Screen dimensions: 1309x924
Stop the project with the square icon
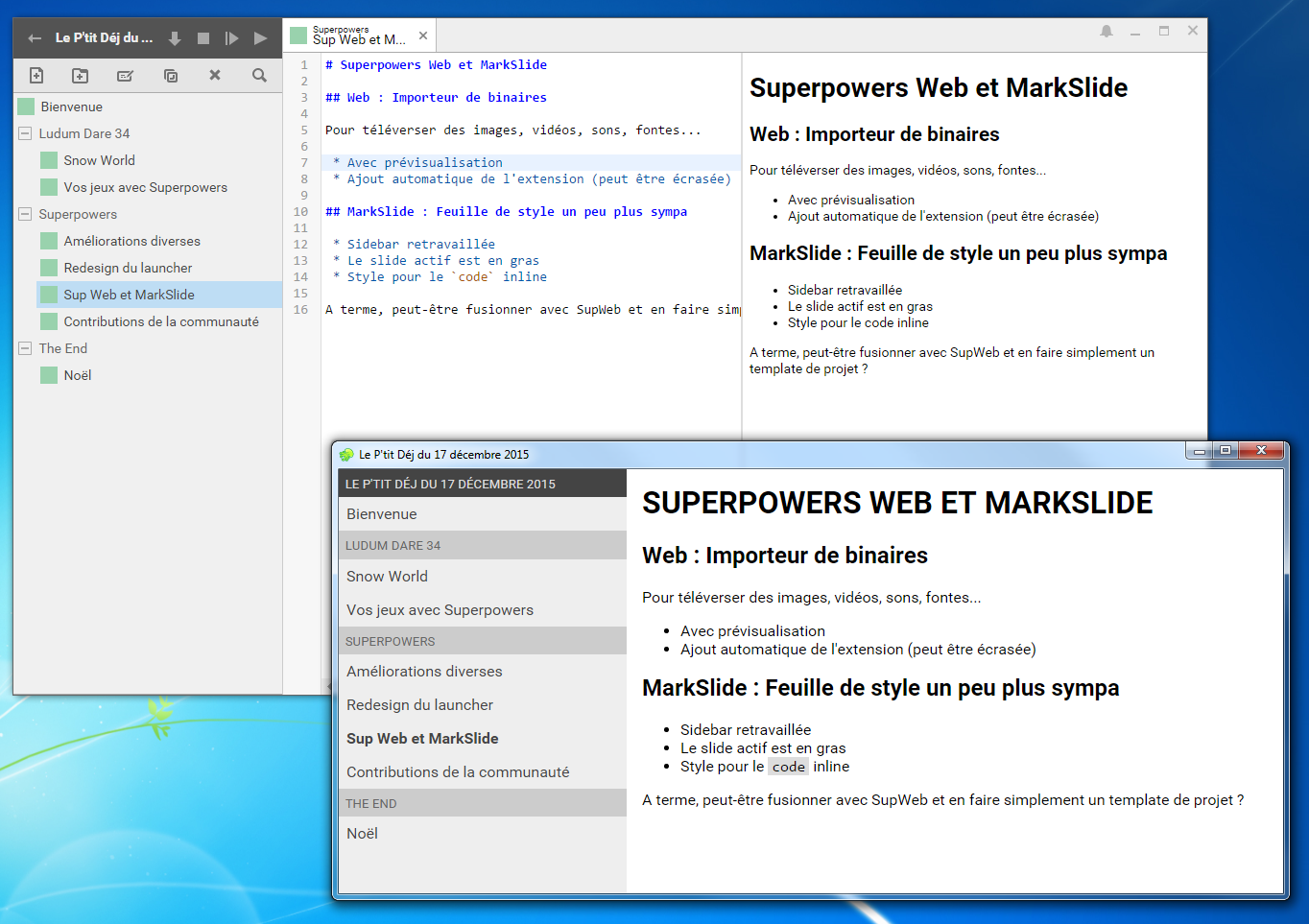tap(203, 38)
